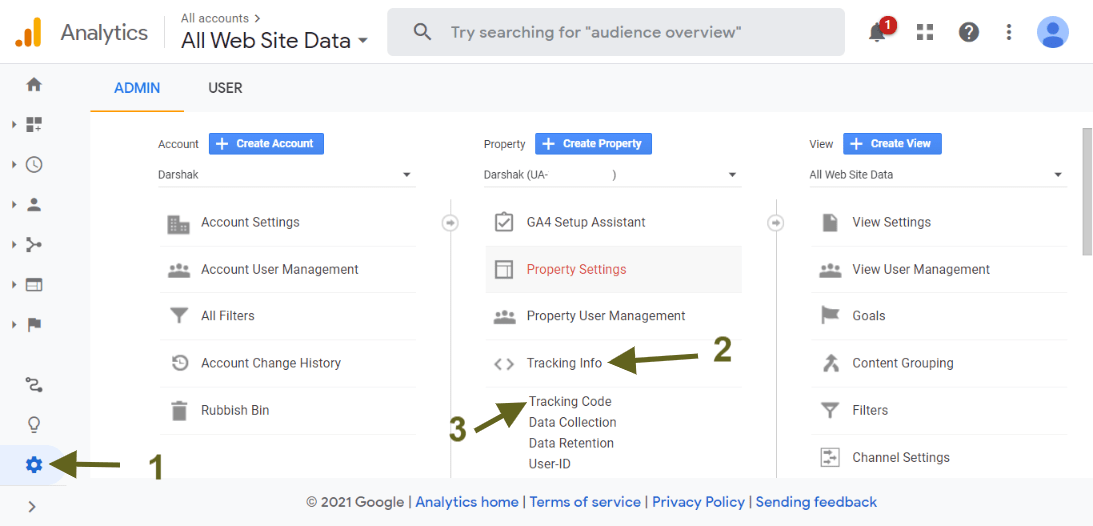Click the Discover lightbulb icon
This screenshot has height=526, width=1093.
click(34, 425)
